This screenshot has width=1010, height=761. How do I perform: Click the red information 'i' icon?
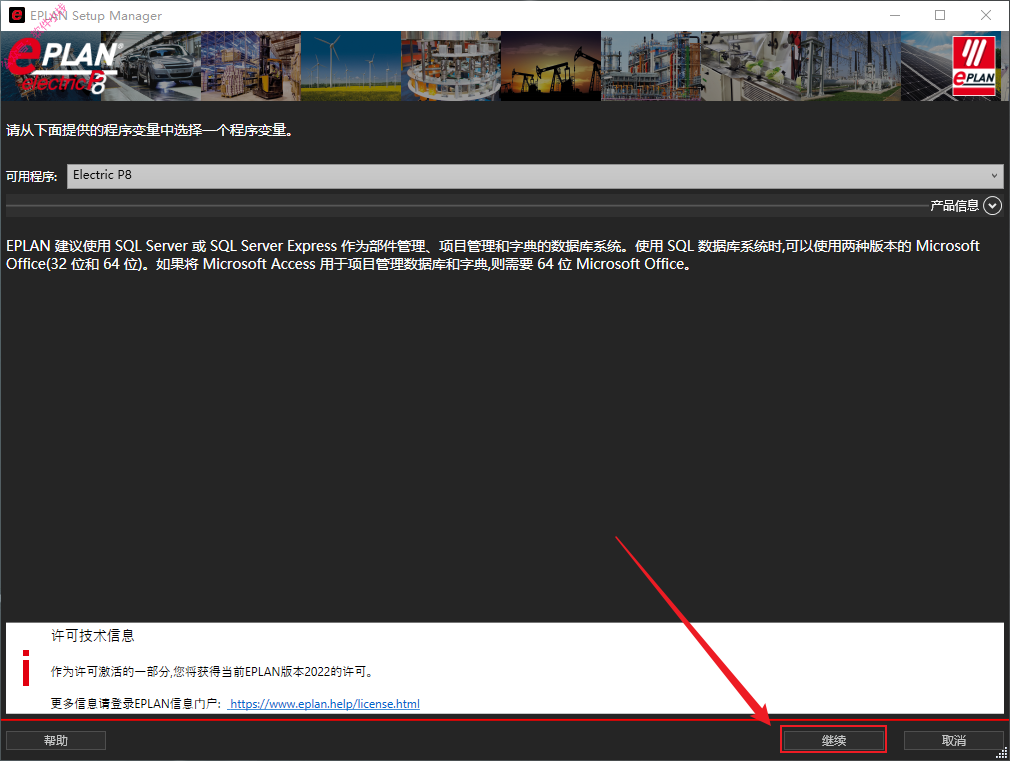click(26, 668)
